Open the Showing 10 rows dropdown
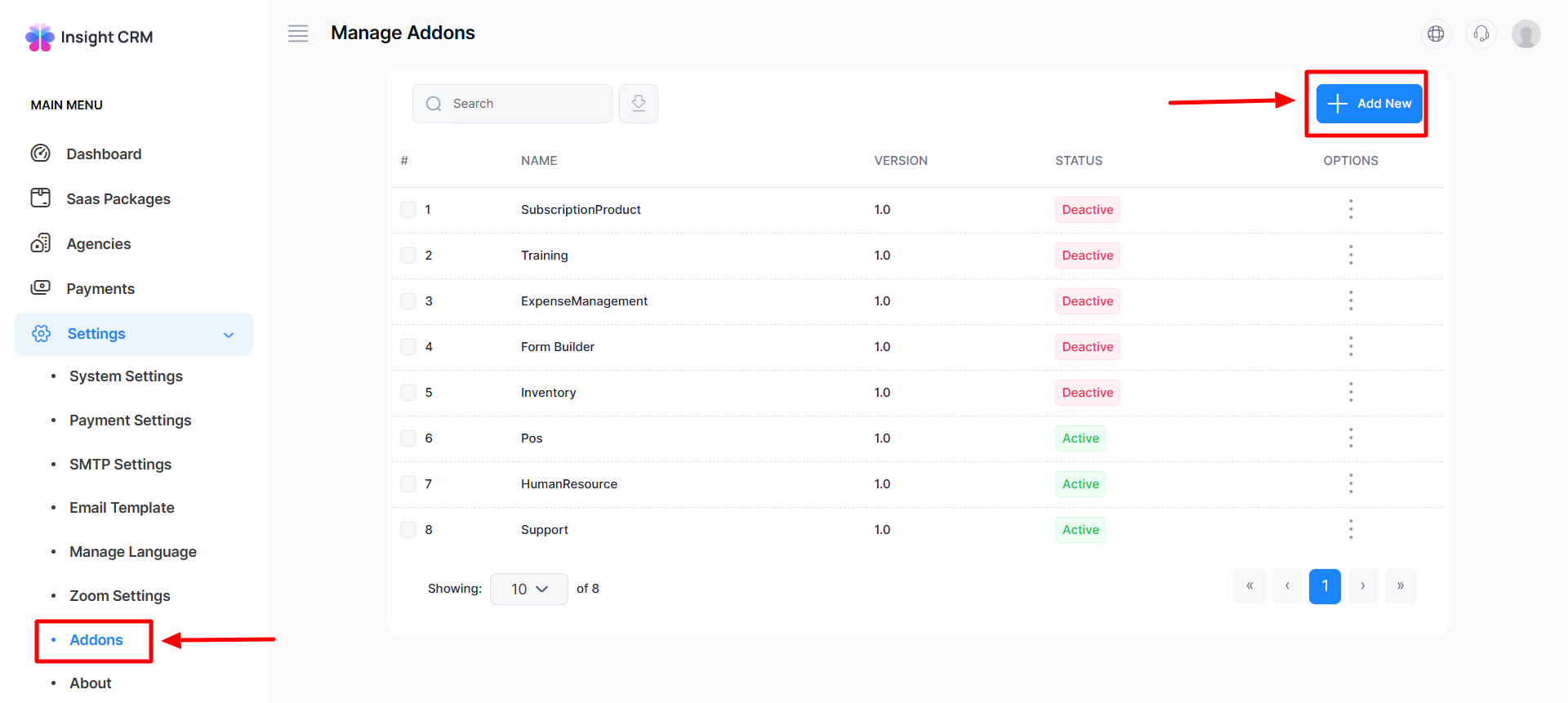 (x=528, y=589)
